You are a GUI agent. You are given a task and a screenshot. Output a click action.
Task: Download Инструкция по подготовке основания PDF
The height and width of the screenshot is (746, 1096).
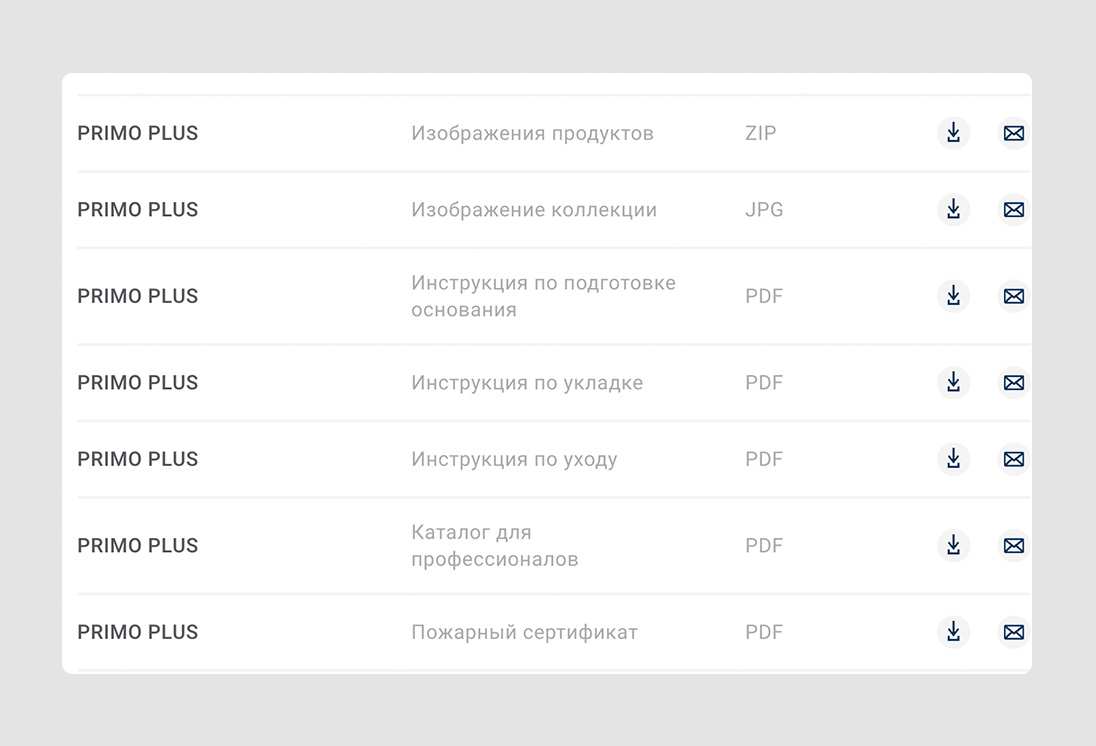953,296
